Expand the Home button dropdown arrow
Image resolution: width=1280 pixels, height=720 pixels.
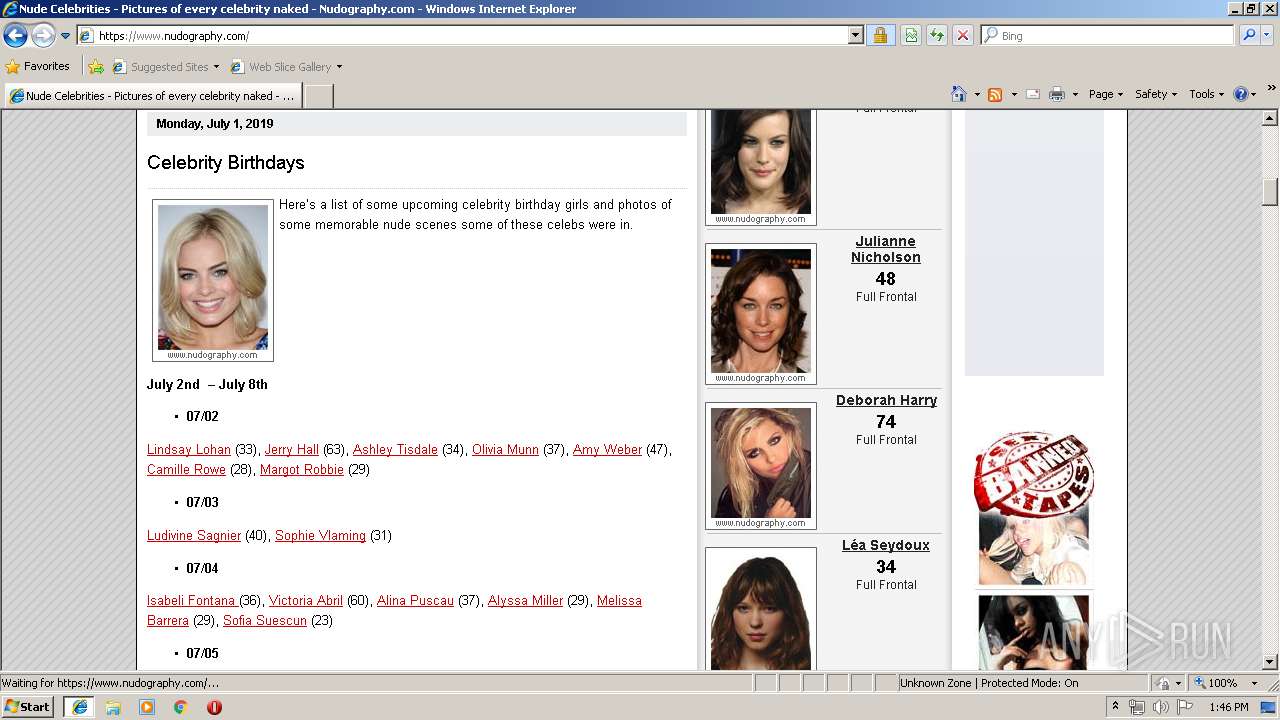pyautogui.click(x=977, y=94)
